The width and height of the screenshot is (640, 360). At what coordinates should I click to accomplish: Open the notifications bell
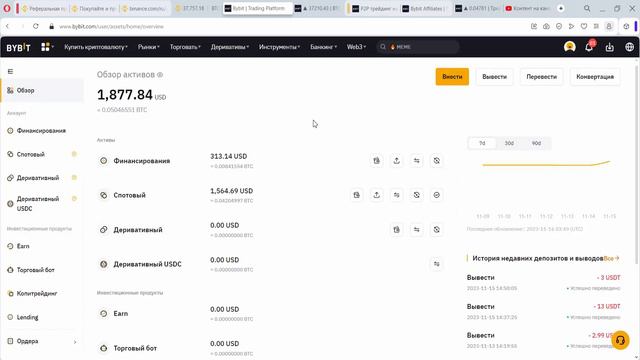[x=589, y=47]
